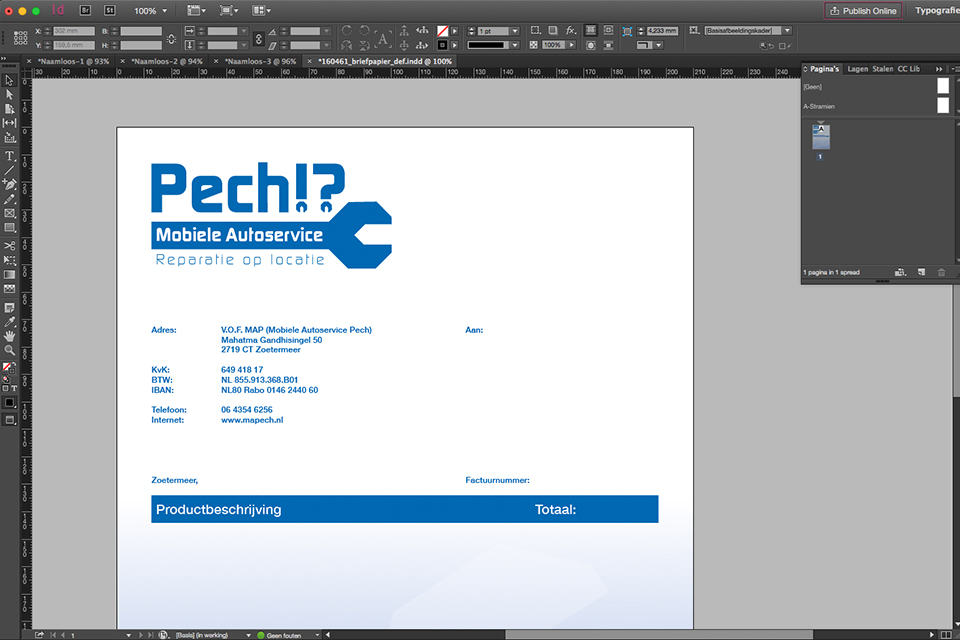Click the fill color swatch in toolbox
Screen dimensions: 960x640
point(8,367)
